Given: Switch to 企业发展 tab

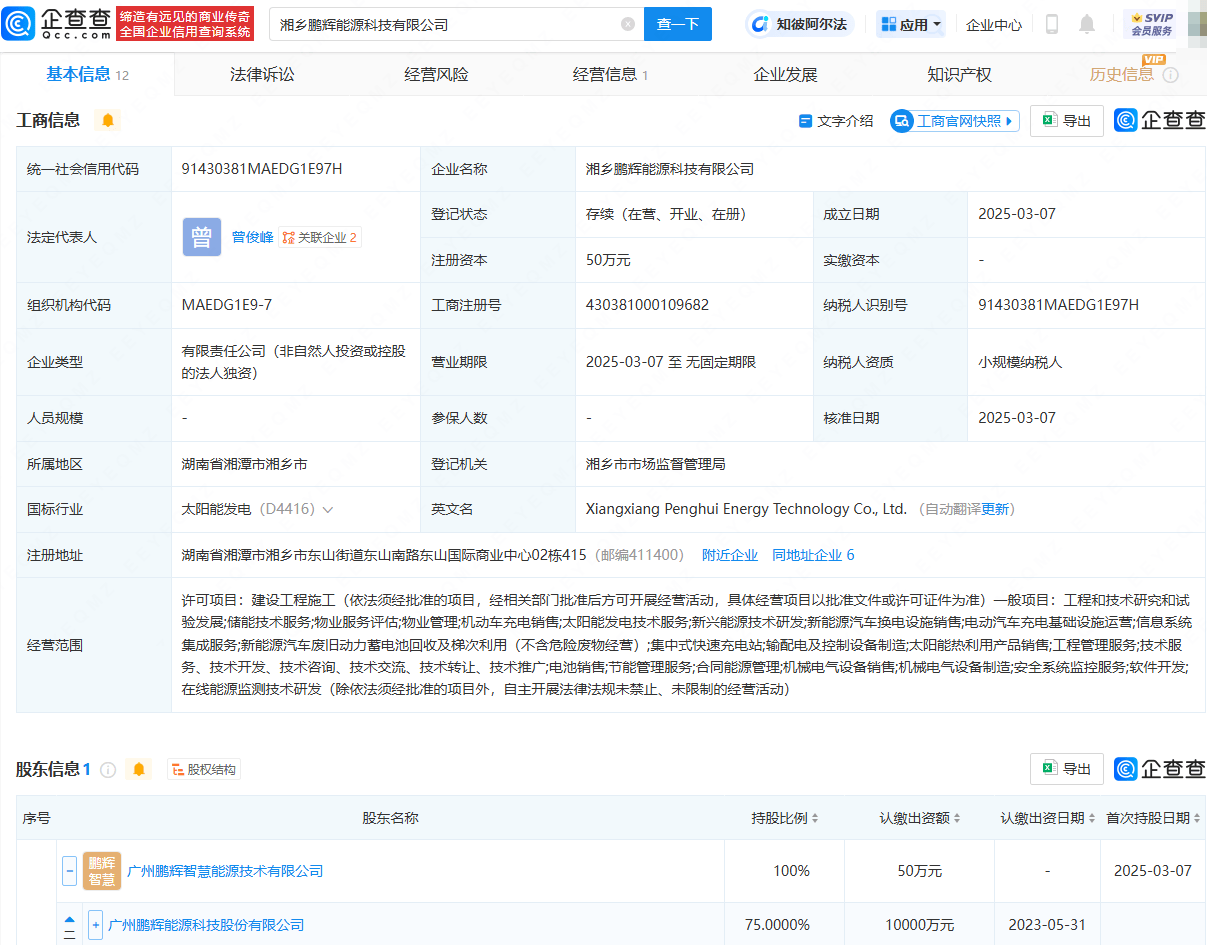Looking at the screenshot, I should coord(785,74).
